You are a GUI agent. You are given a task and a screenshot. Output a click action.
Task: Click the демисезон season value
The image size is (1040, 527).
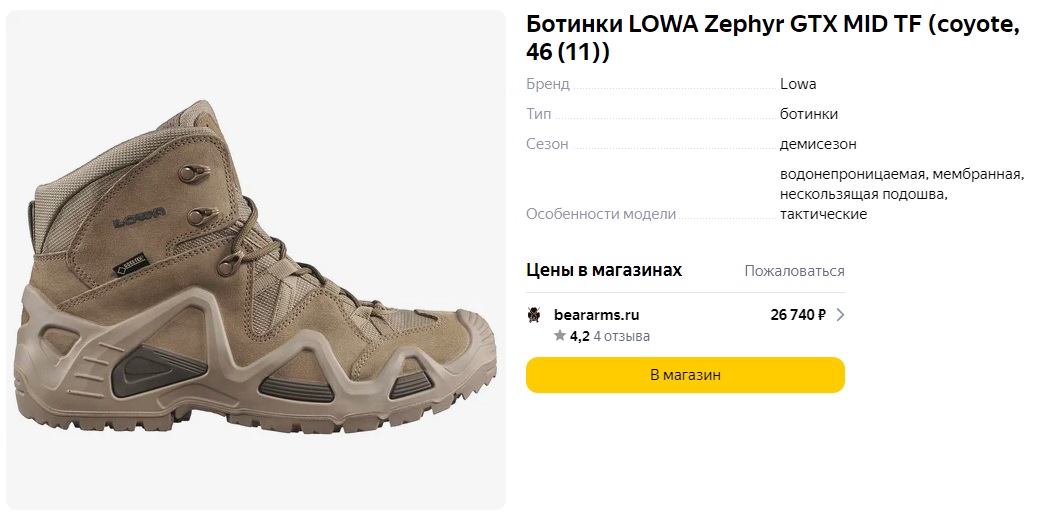[x=818, y=144]
